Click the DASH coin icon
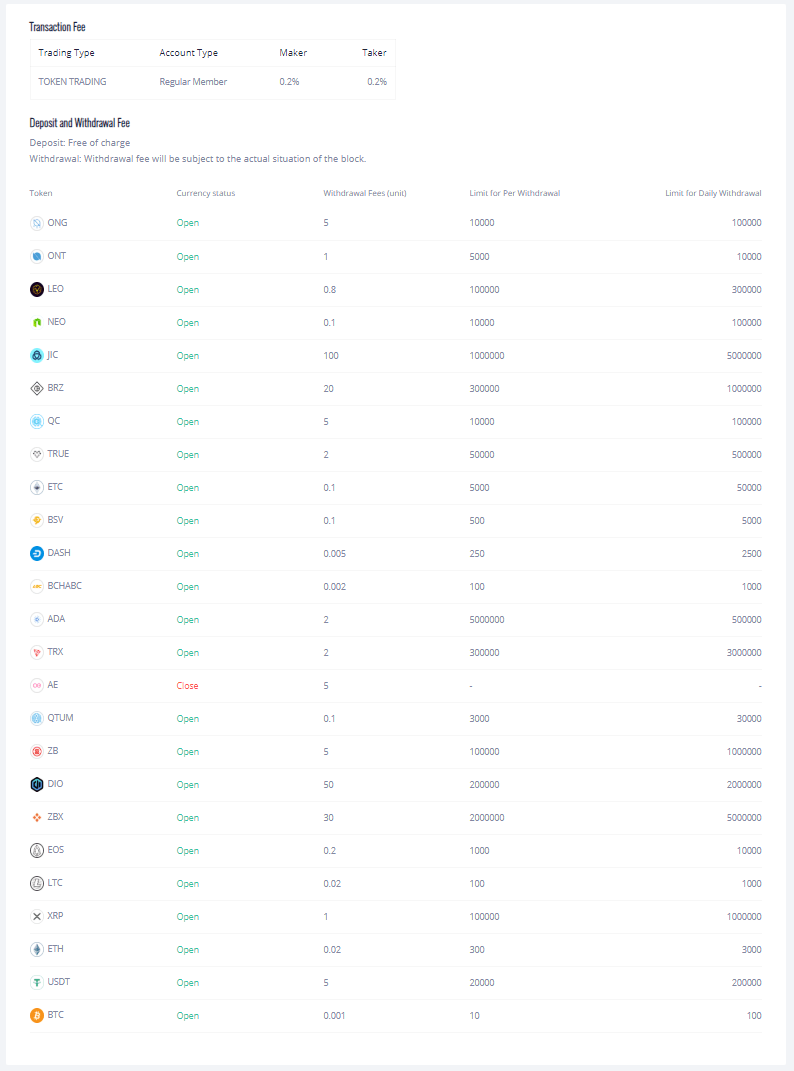Viewport: 794px width, 1071px height. (x=37, y=553)
